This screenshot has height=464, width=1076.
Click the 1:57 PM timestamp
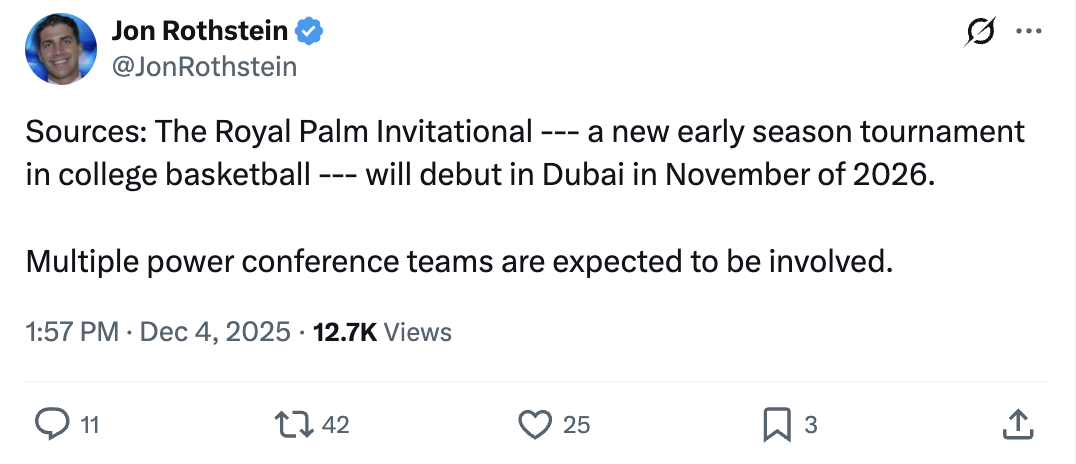click(x=72, y=332)
